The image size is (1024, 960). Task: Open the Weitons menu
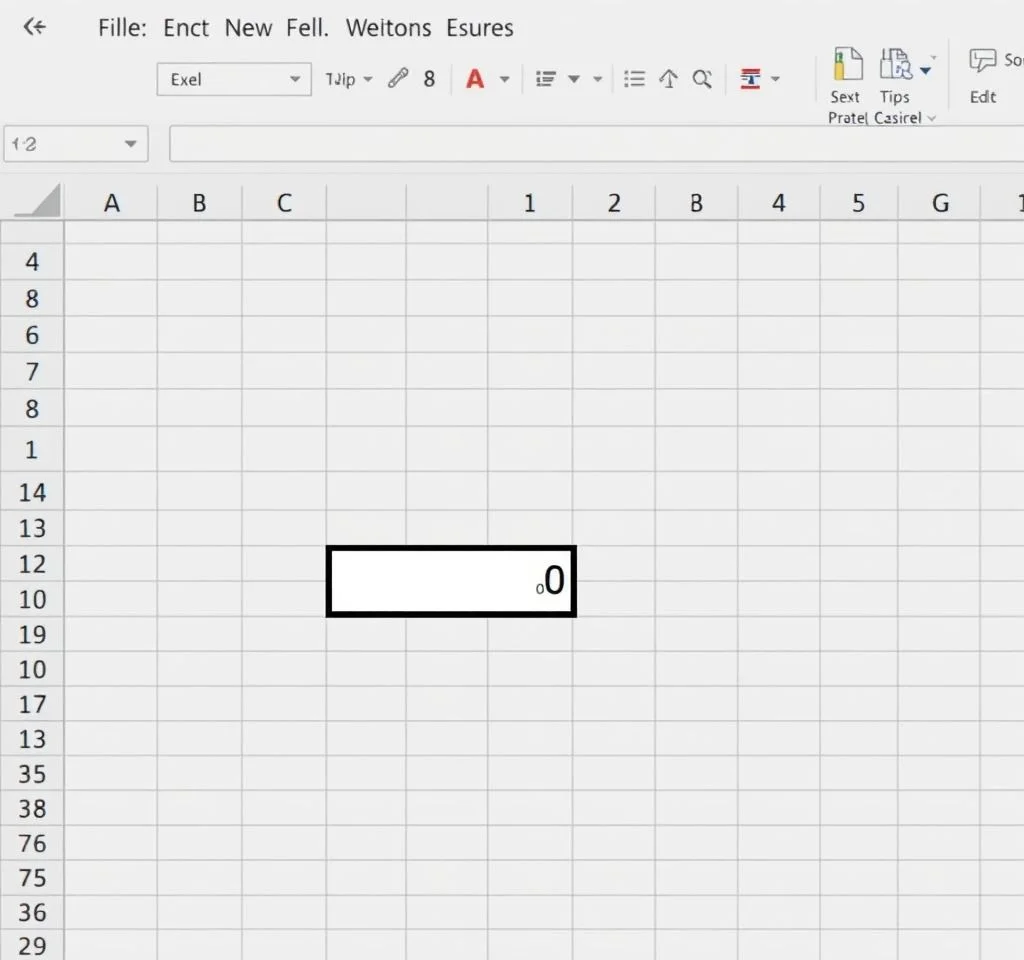[387, 28]
